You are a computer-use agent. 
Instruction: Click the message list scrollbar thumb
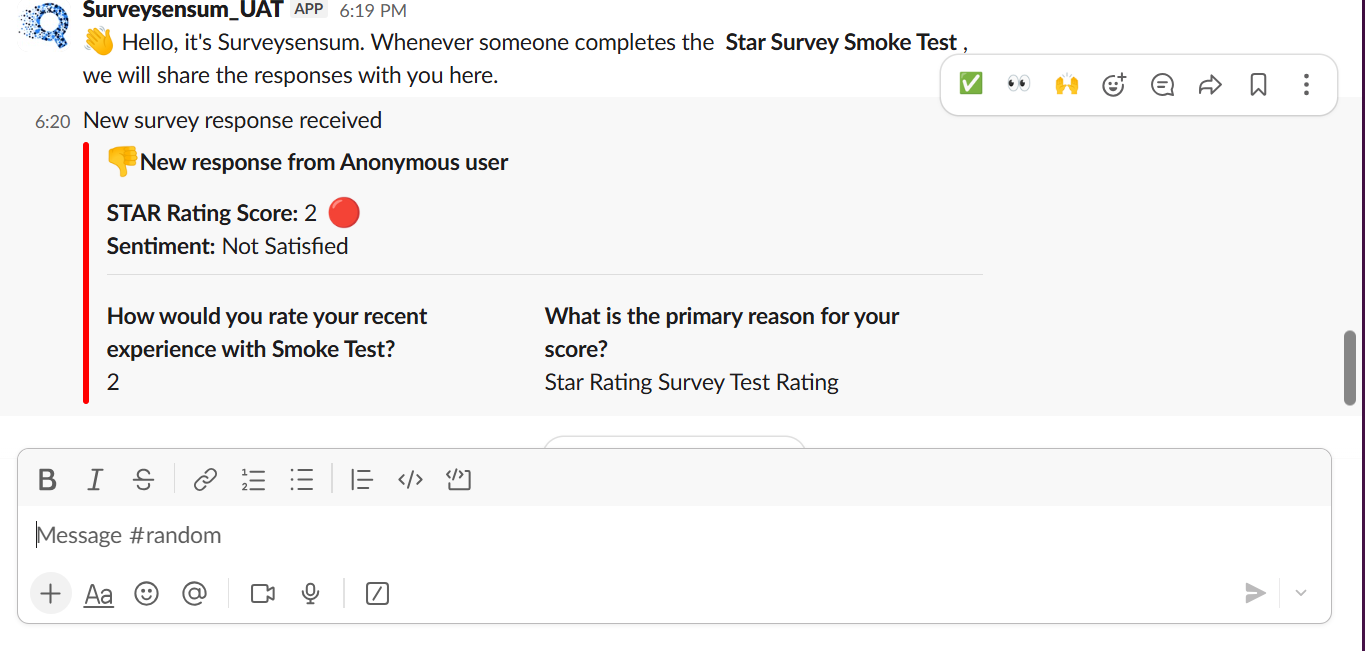pos(1350,367)
